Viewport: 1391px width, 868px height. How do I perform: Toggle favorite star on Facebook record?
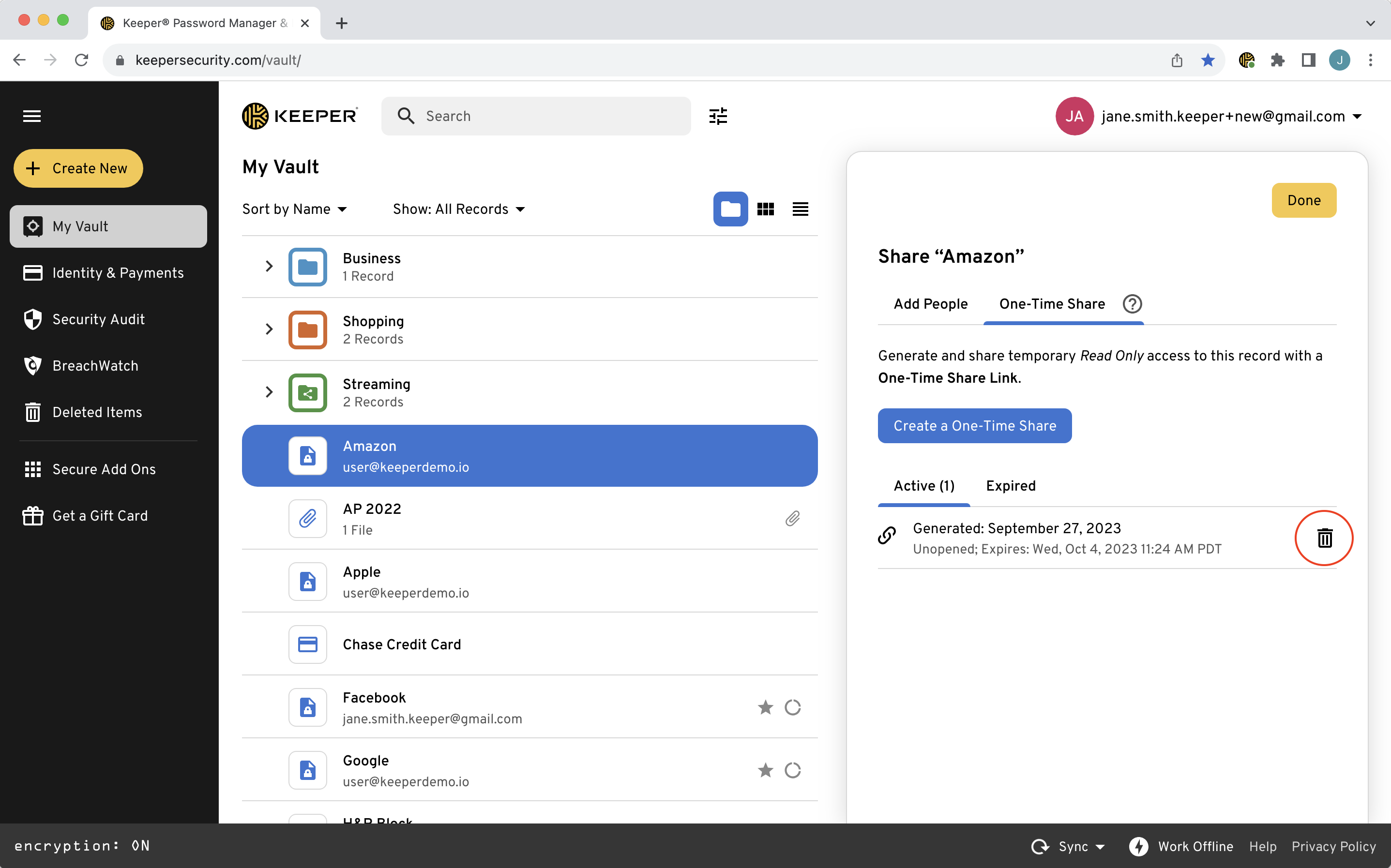765,707
